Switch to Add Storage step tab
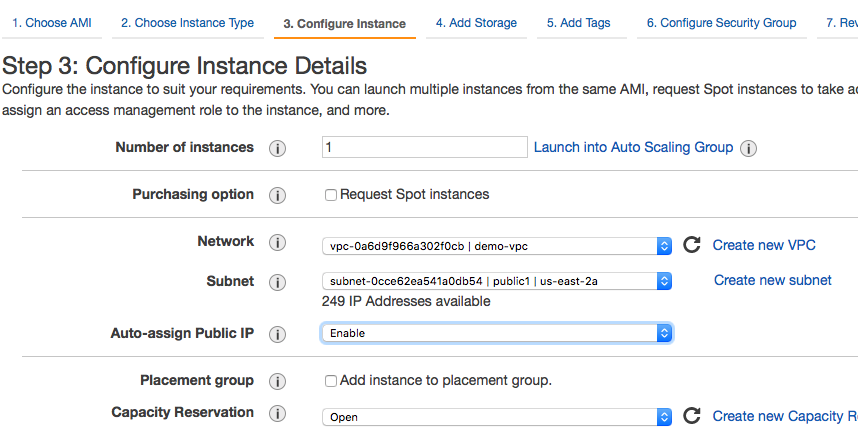 [476, 23]
